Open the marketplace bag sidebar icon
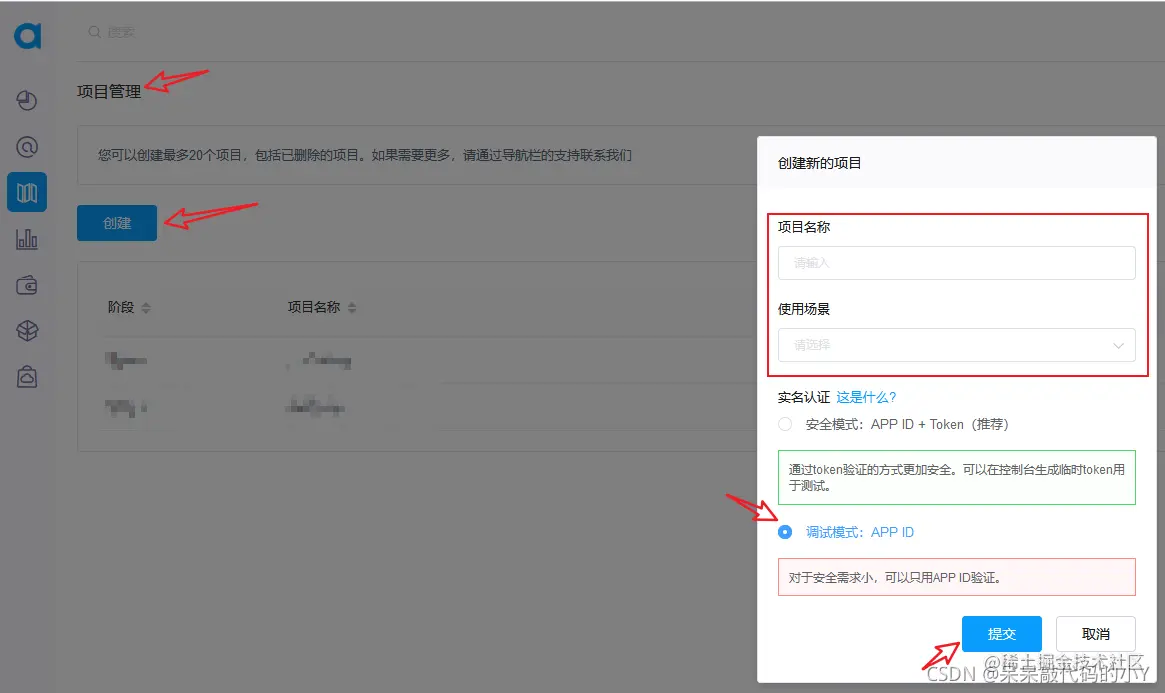Screen dimensions: 1165x693 [27, 376]
